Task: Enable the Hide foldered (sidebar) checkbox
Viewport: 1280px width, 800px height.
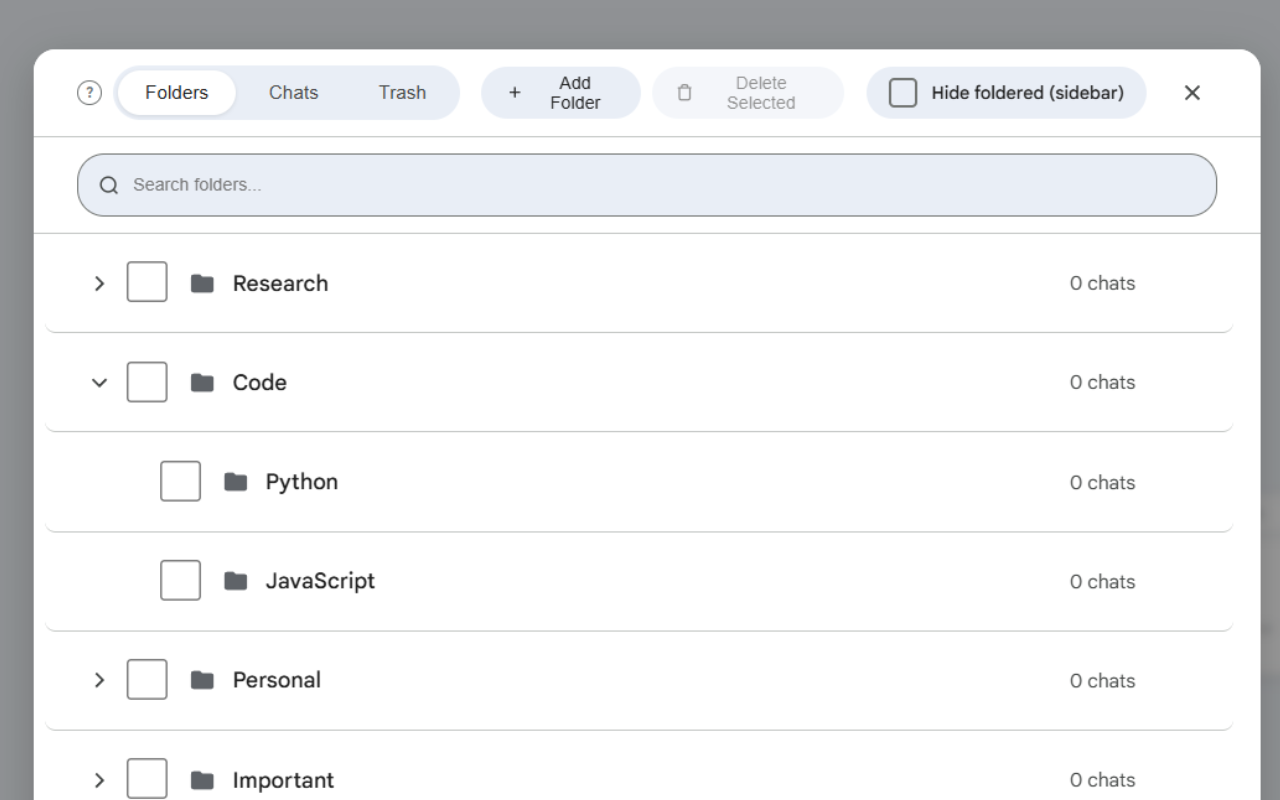Action: tap(903, 93)
